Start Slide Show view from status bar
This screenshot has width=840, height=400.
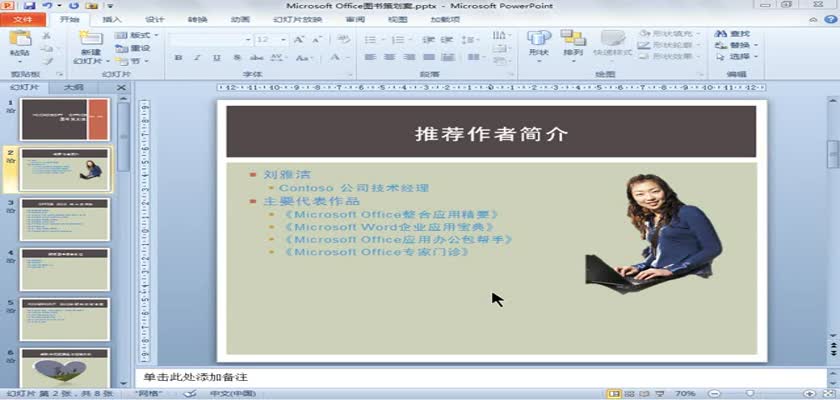(x=660, y=394)
